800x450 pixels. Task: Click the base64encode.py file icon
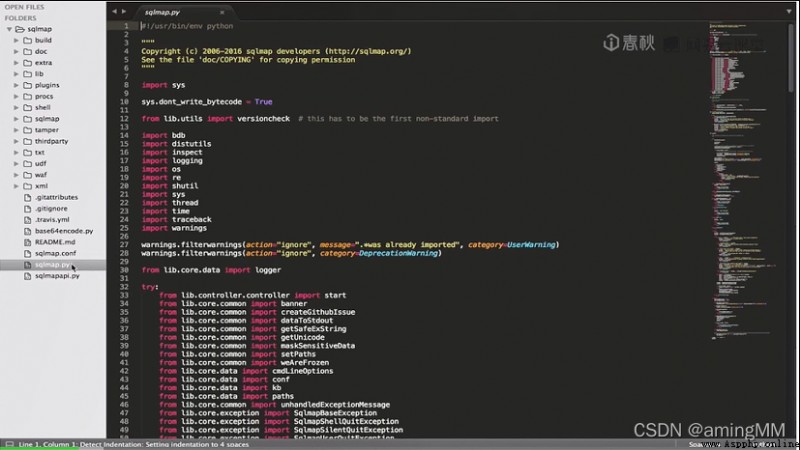point(28,231)
